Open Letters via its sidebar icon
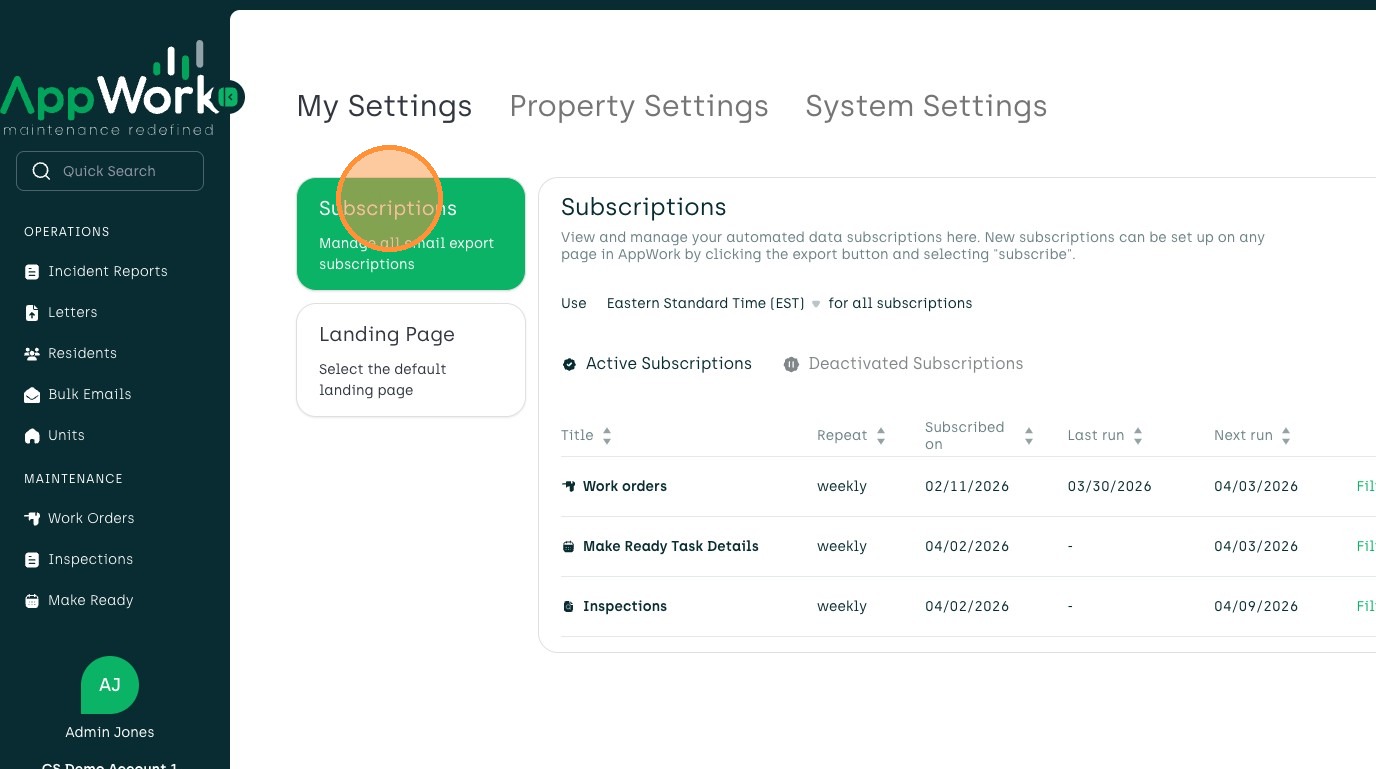The image size is (1376, 769). [x=32, y=313]
